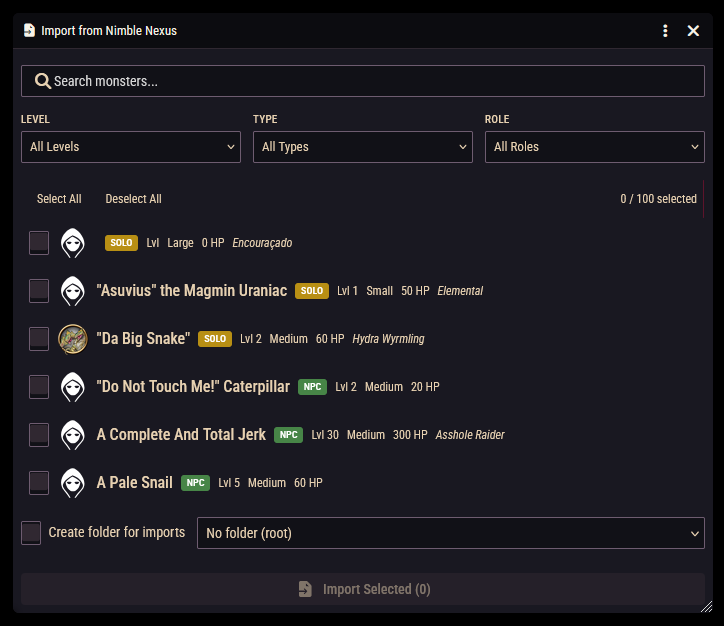Viewport: 724px width, 626px height.
Task: Click the NPC badge for A Complete And Total Jerk
Action: coord(289,435)
